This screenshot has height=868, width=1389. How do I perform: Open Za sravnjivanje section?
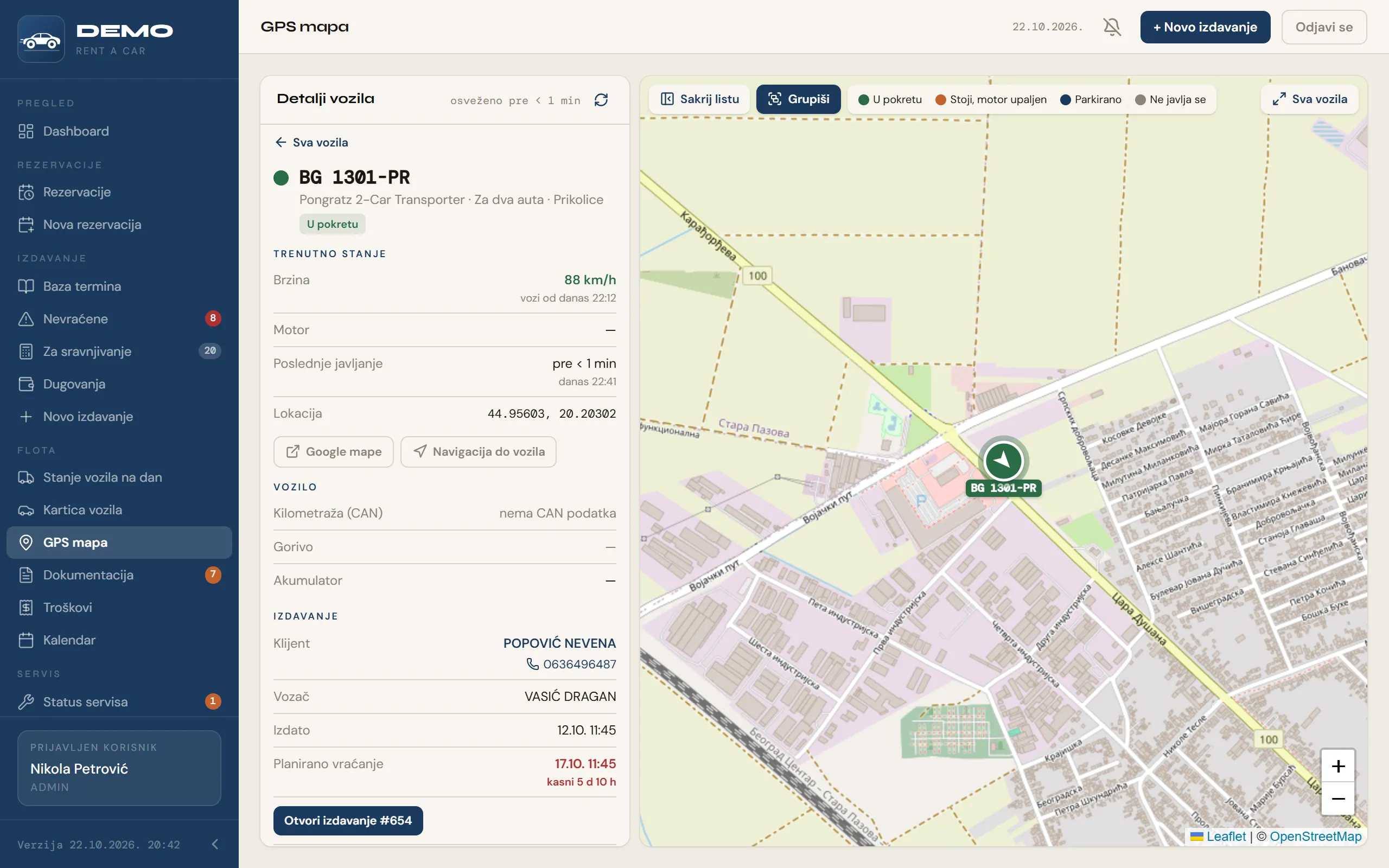click(119, 352)
